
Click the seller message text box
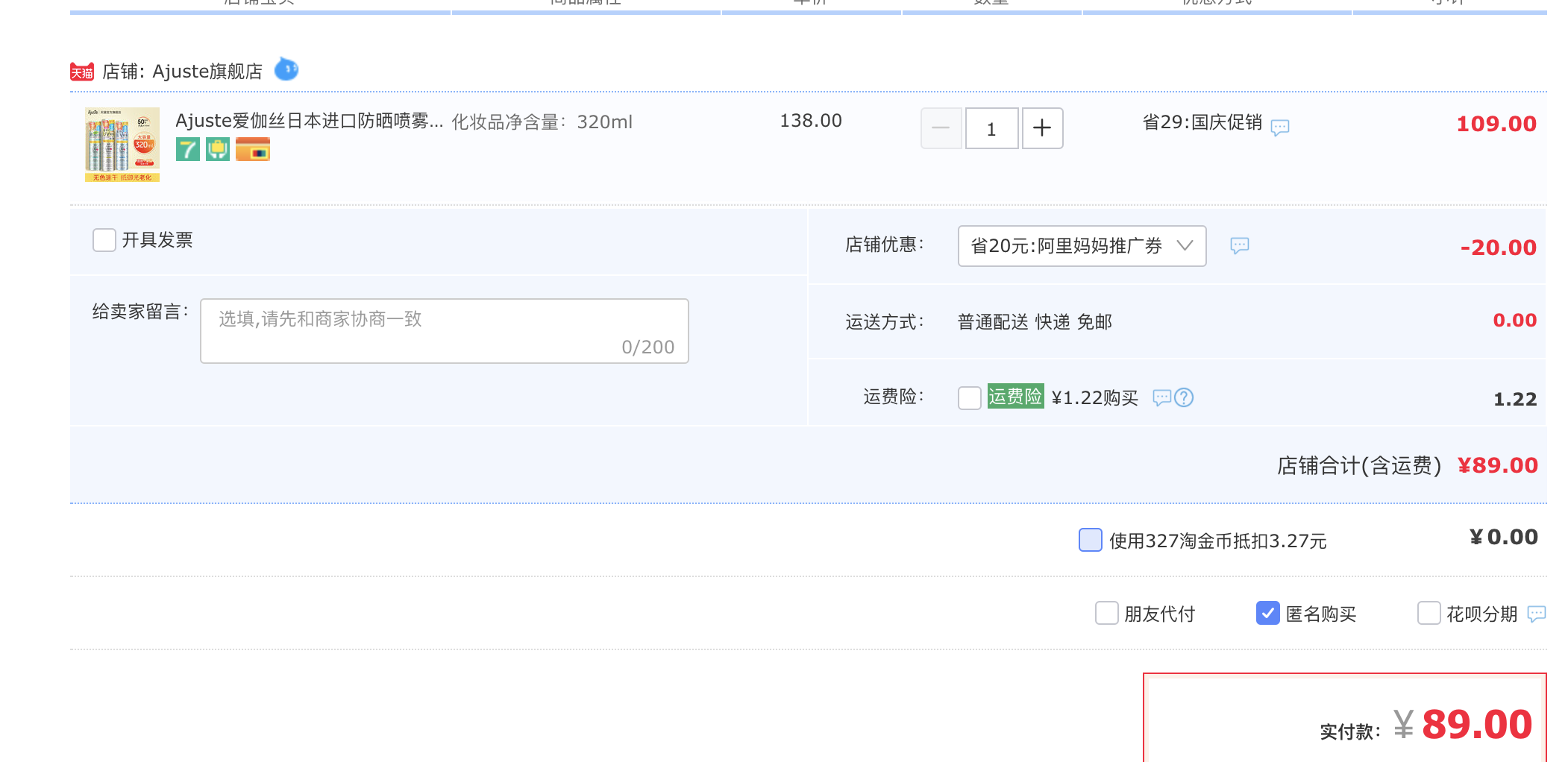point(445,331)
